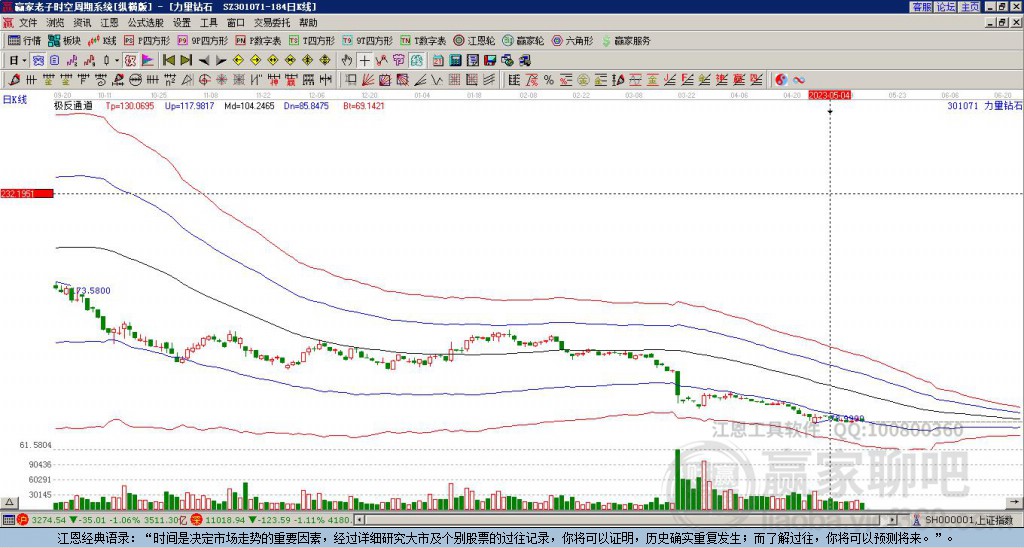Click the horizontal scrollbar left arrow
The image size is (1024, 548).
click(359, 520)
